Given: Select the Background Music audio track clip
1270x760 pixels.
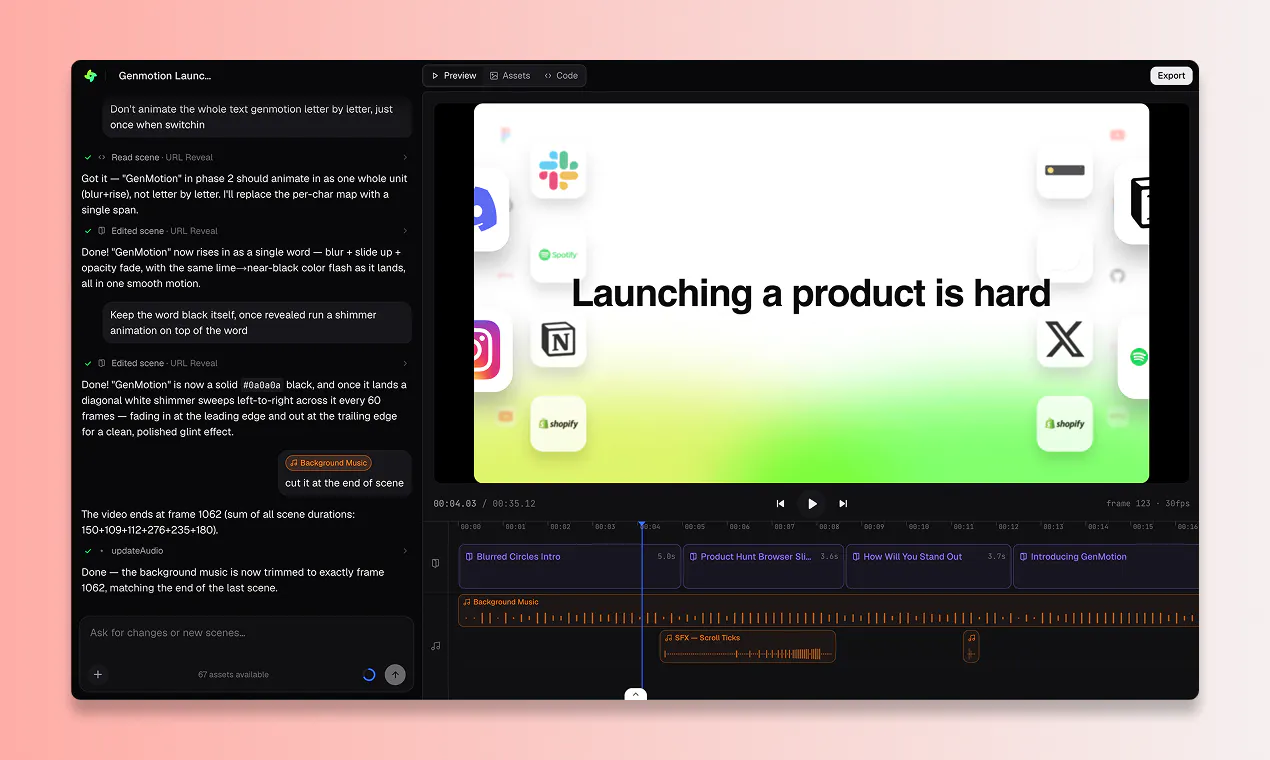Looking at the screenshot, I should 828,611.
